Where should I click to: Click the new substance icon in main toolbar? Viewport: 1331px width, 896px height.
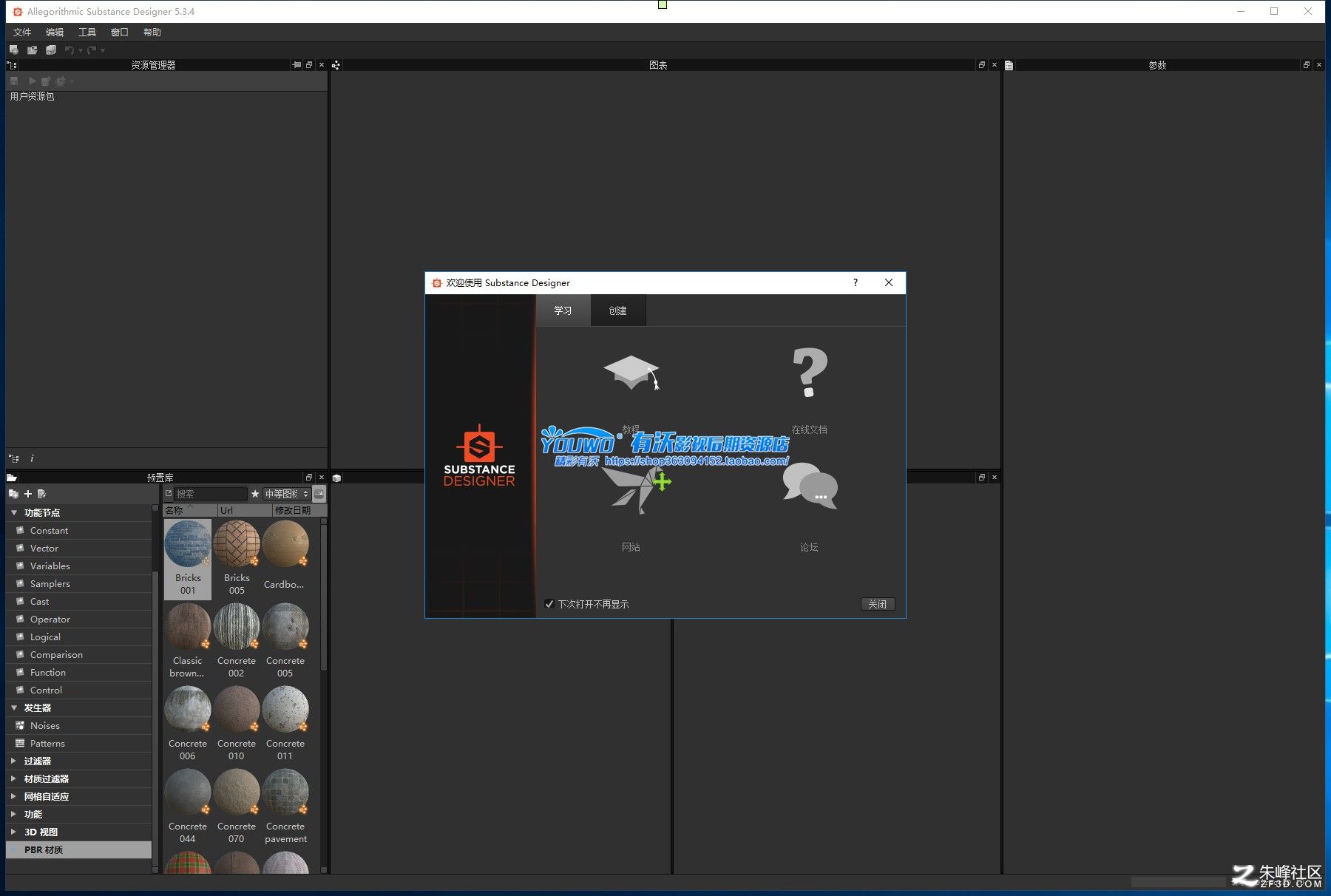pyautogui.click(x=13, y=50)
